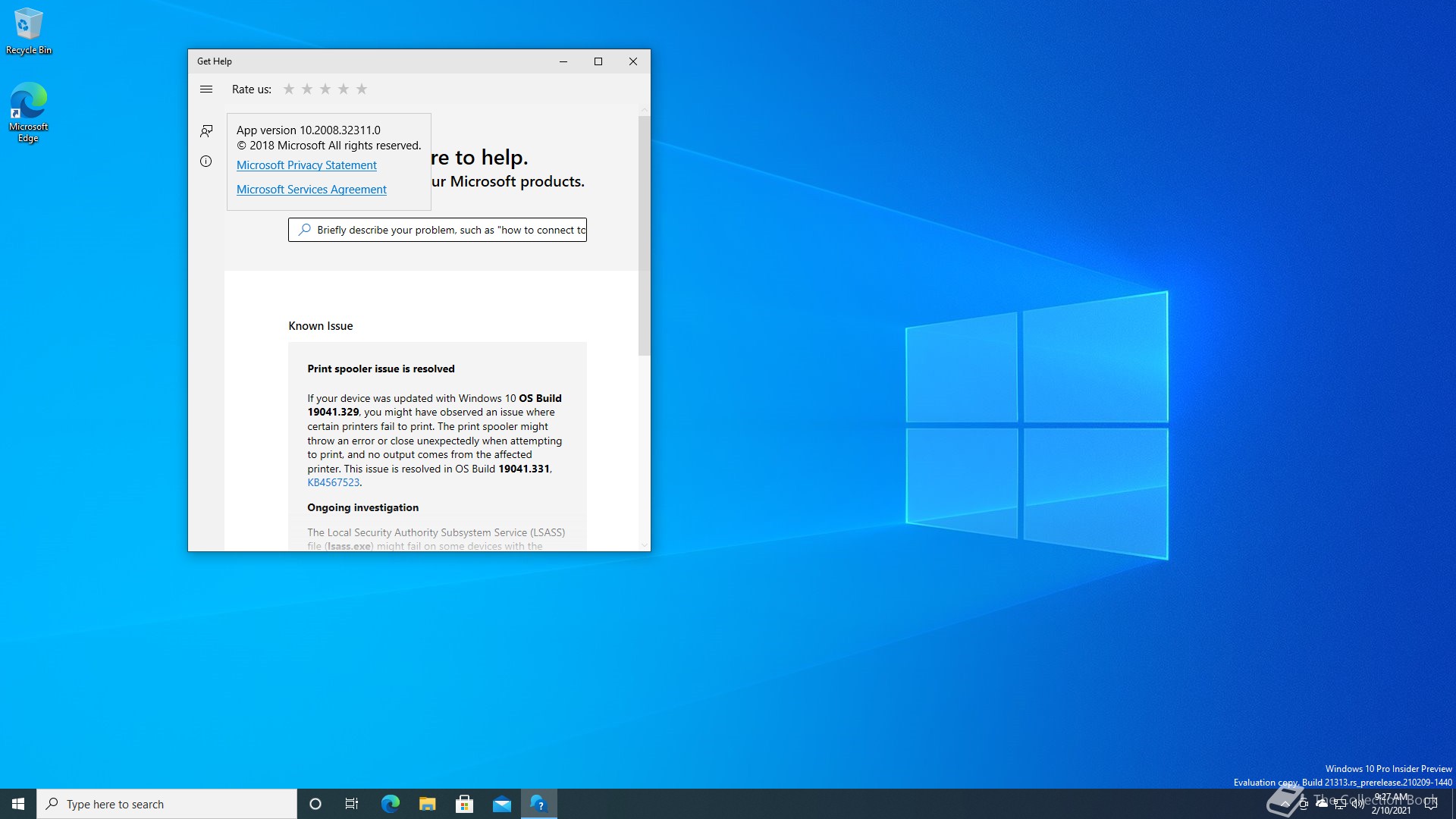Open the Action Center notifications icon
1456x819 pixels.
(1431, 804)
